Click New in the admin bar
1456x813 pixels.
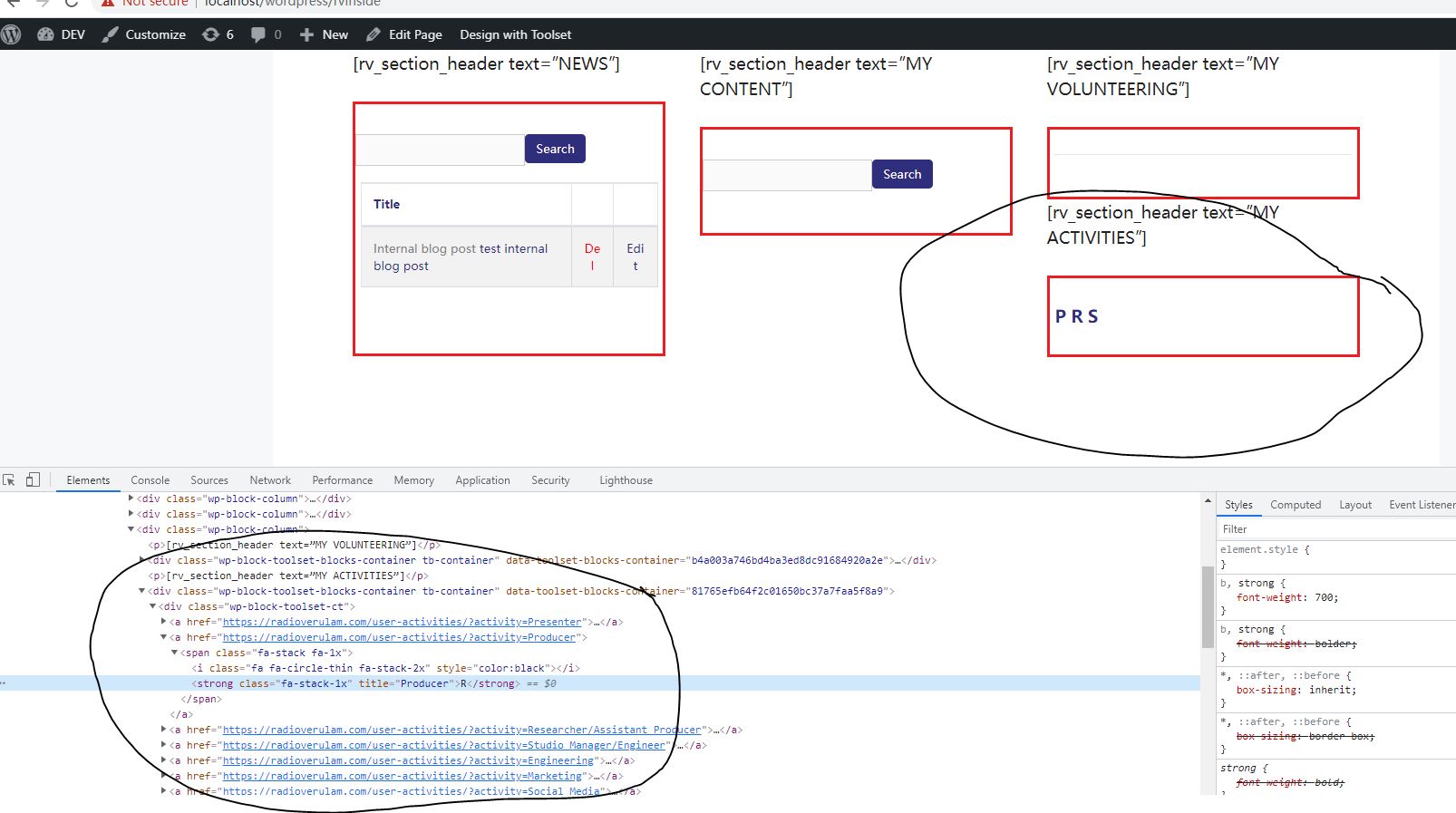(x=324, y=34)
